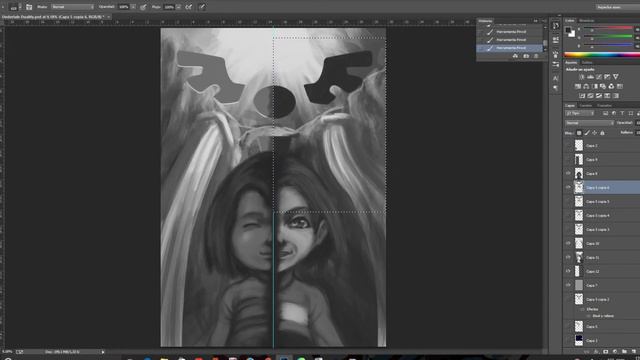The image size is (640, 360).
Task: Lock image pixels with brush lock icon
Action: [x=587, y=133]
